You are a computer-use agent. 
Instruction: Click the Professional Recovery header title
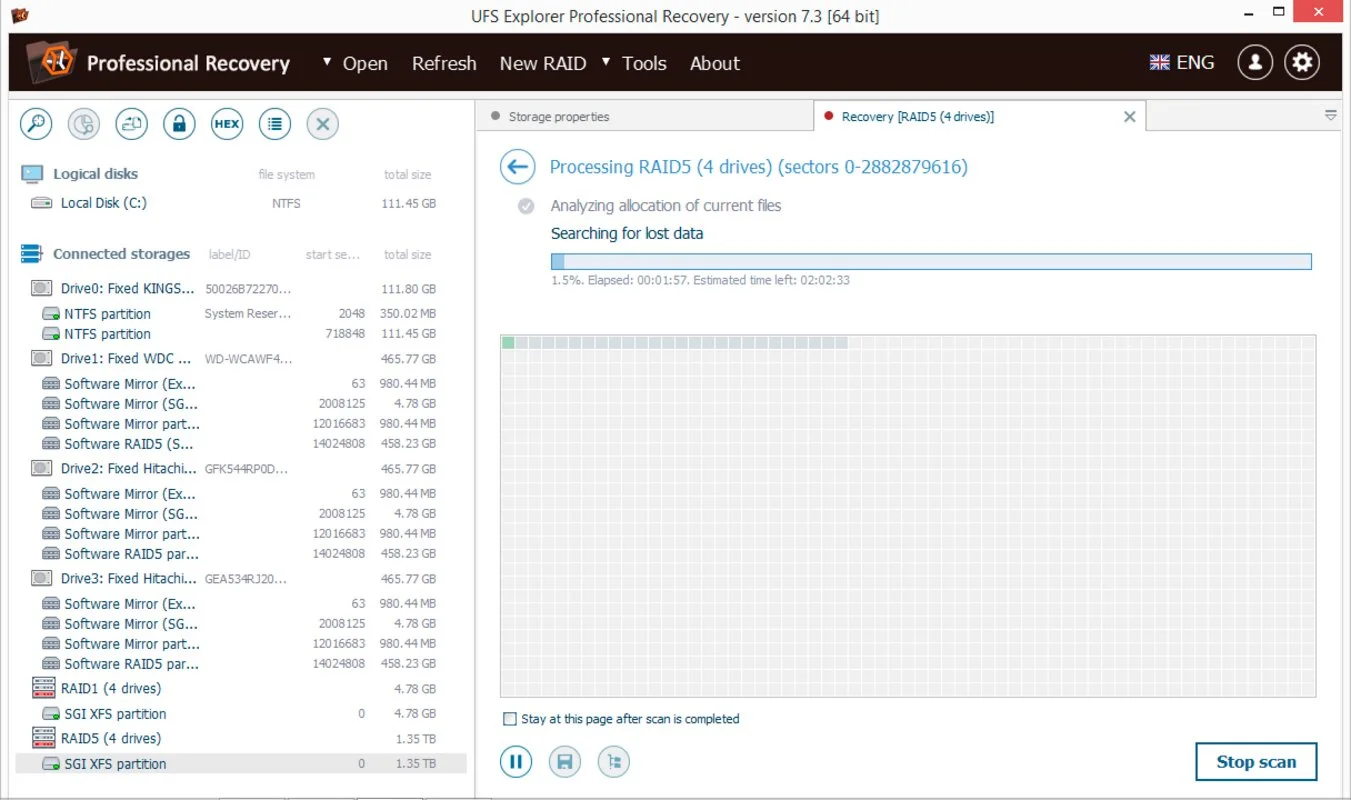(188, 63)
